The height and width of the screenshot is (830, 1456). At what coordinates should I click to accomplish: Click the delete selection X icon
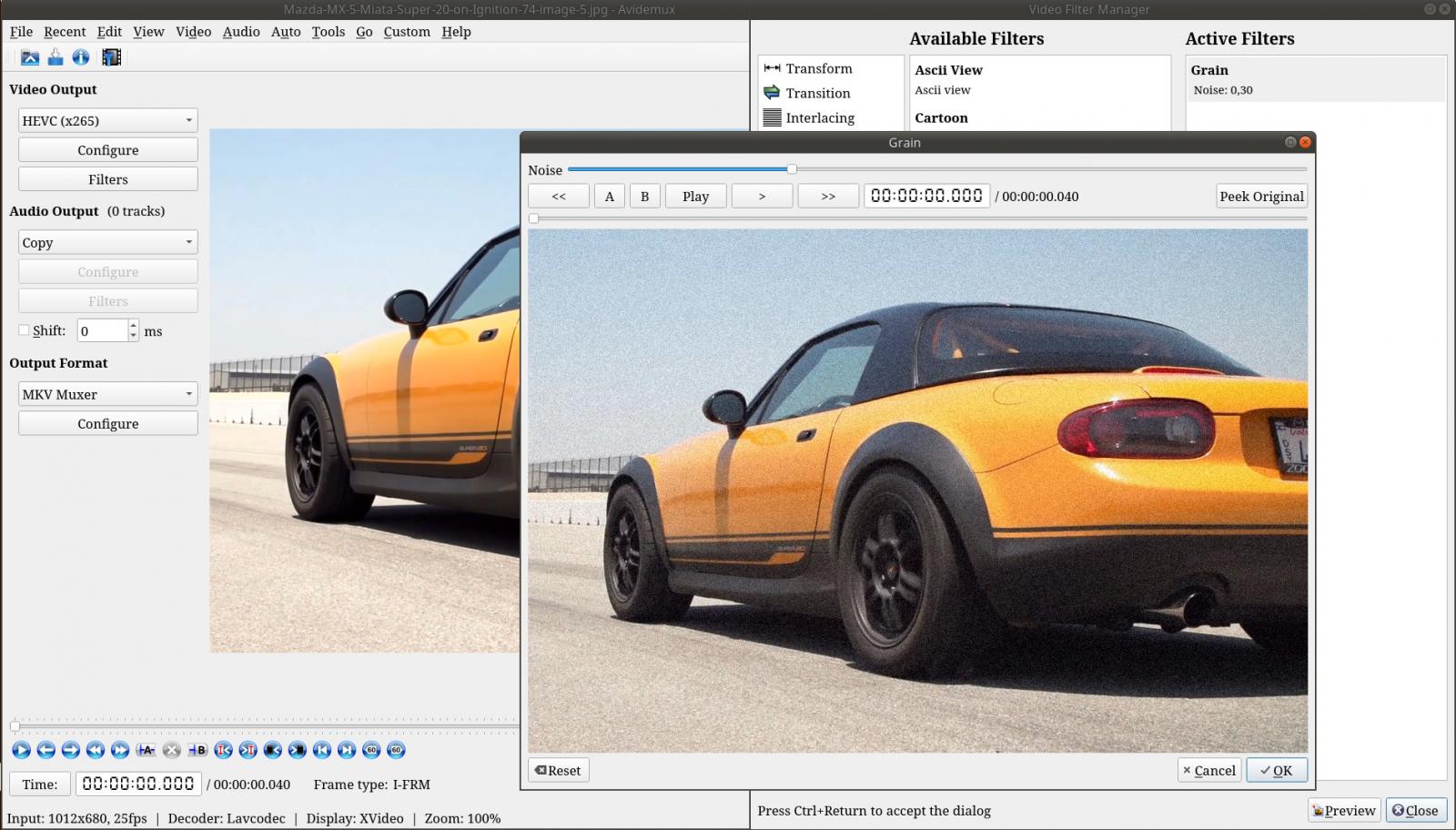[x=171, y=750]
